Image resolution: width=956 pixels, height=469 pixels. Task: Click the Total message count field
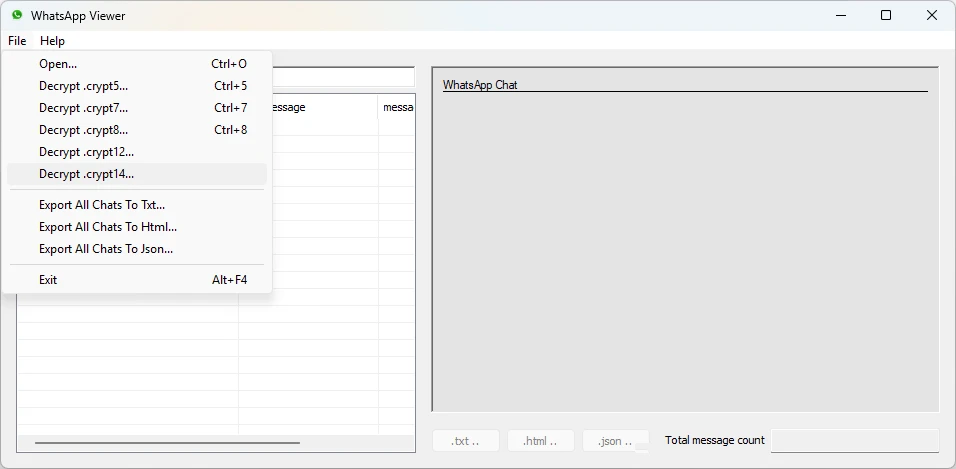855,441
